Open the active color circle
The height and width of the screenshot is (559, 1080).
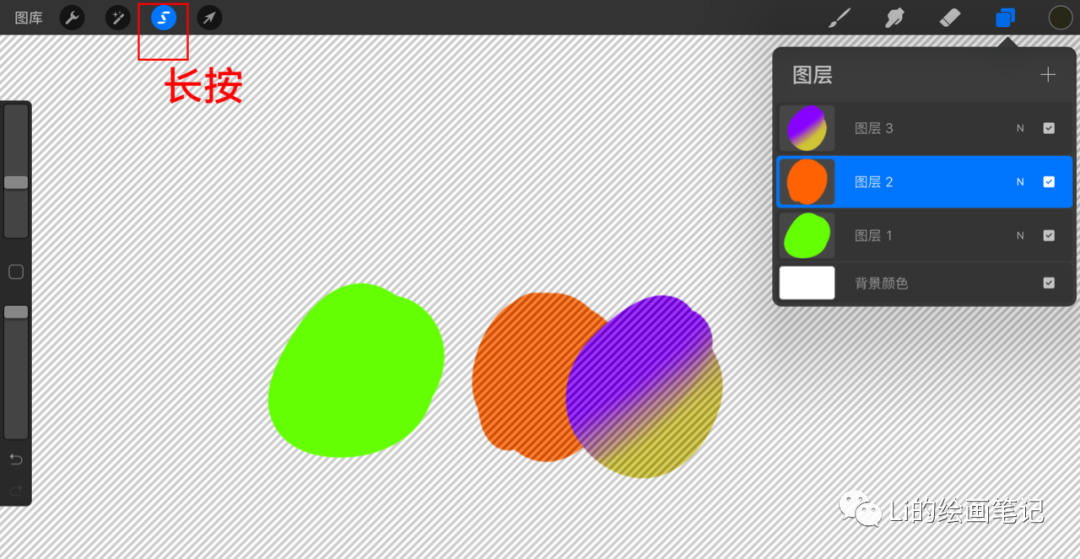point(1061,18)
